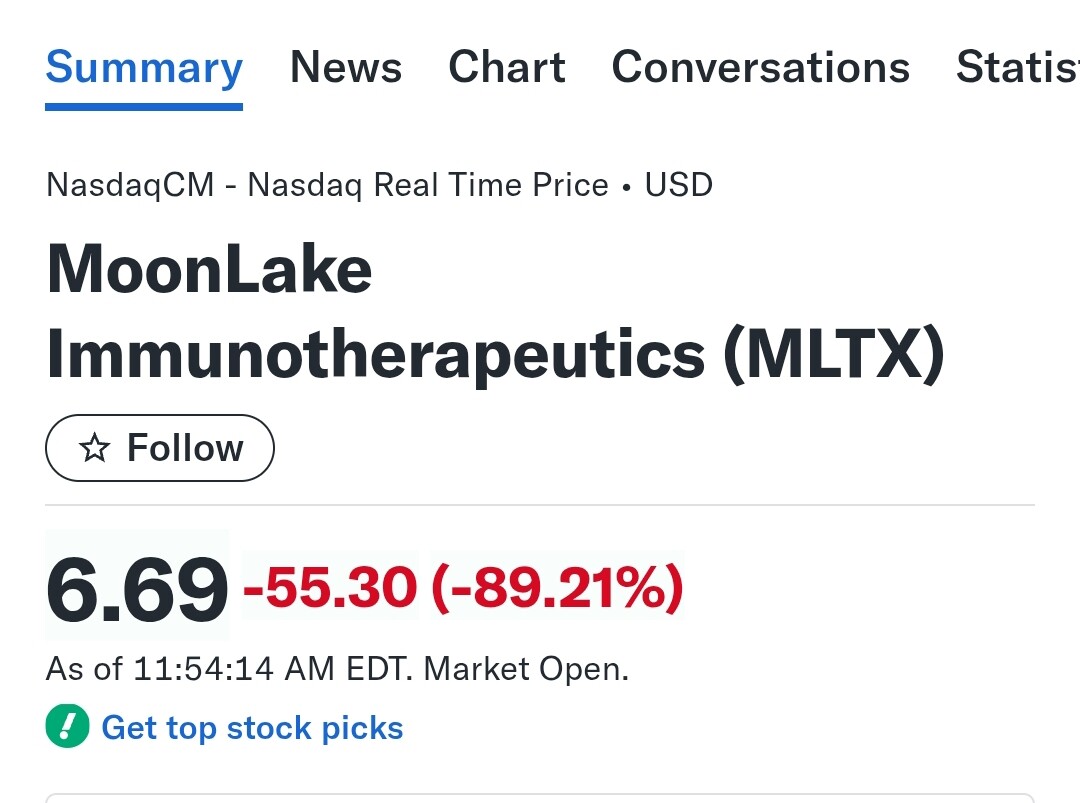Click the Nasdaq Real Time Price text

428,186
